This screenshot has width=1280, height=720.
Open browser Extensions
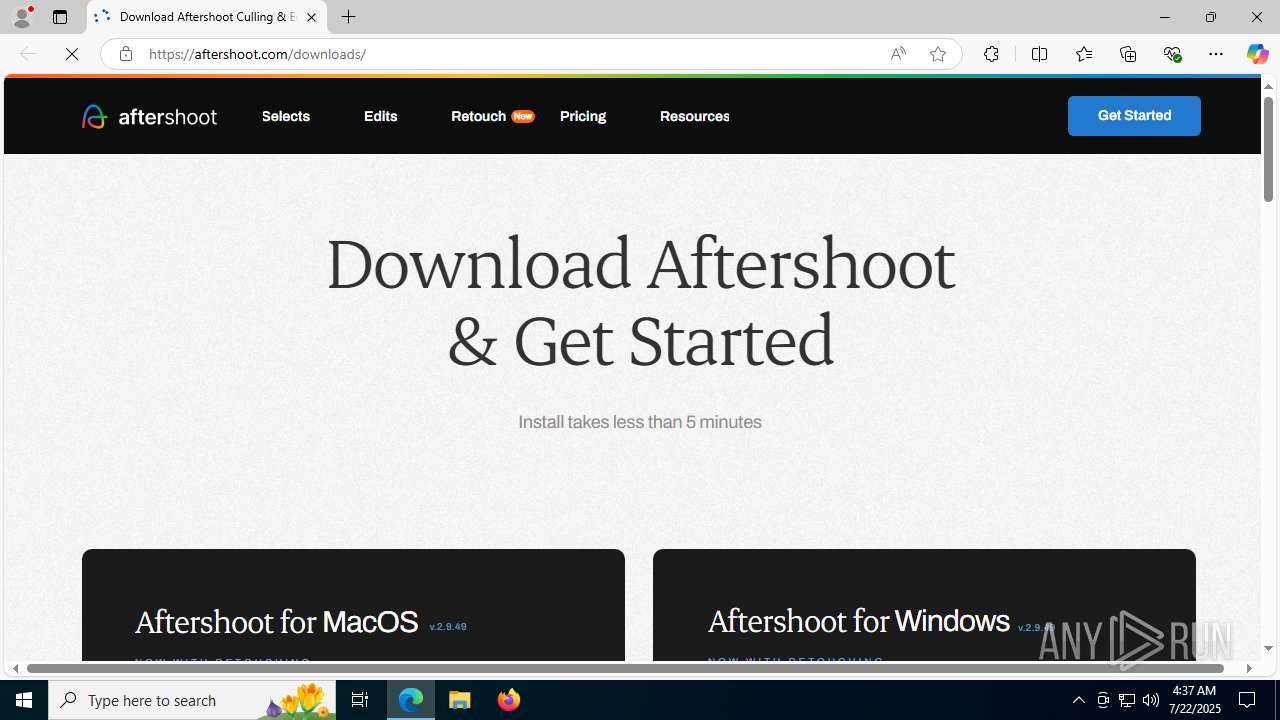click(991, 54)
